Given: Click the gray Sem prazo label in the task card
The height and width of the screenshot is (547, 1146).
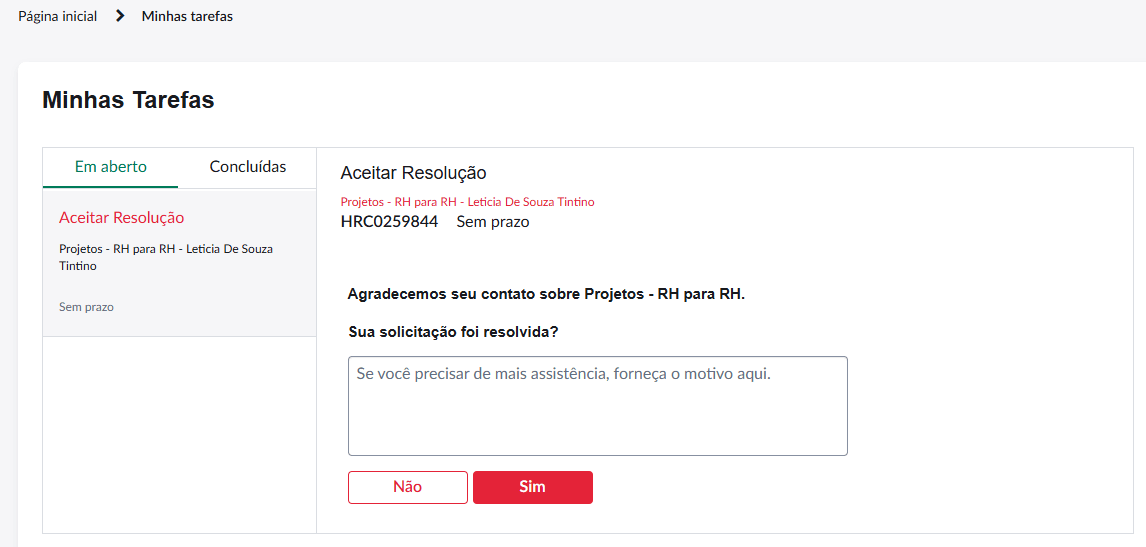Looking at the screenshot, I should (86, 307).
